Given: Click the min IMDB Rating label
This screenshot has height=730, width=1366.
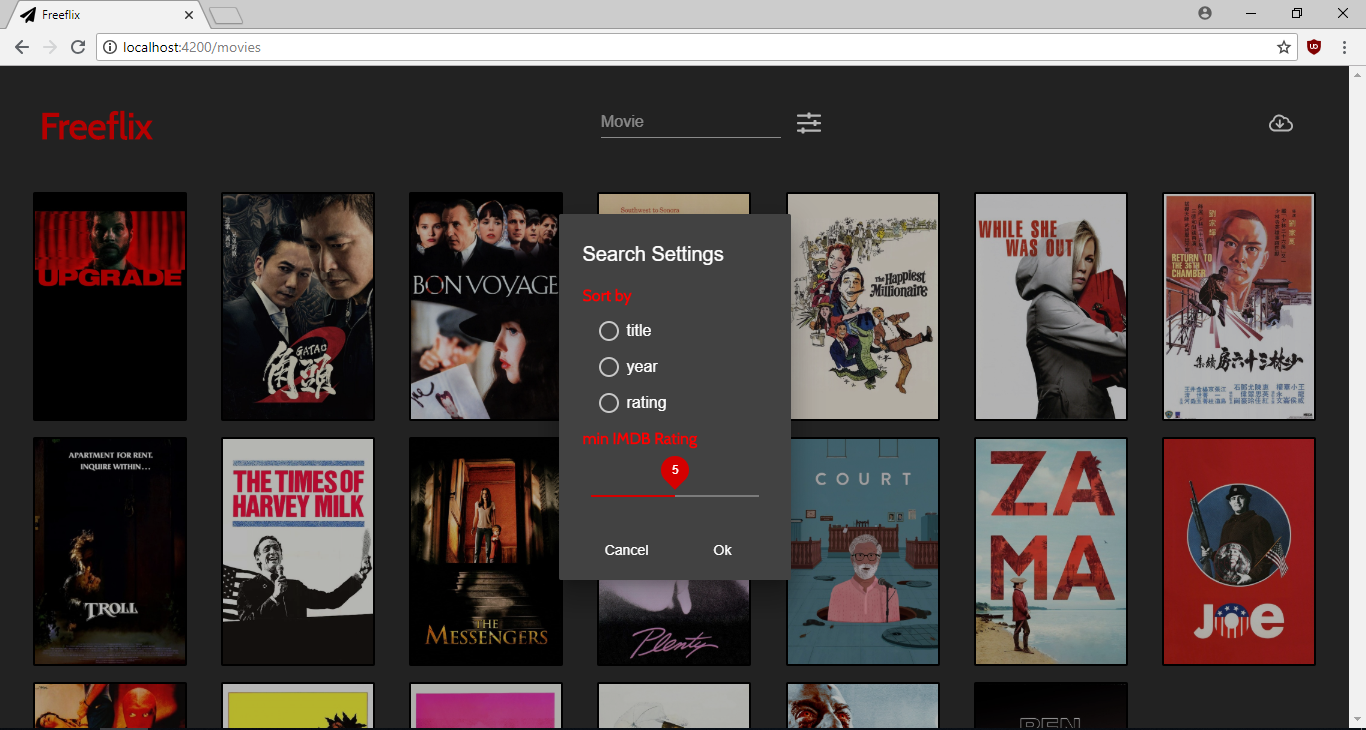Looking at the screenshot, I should (x=640, y=438).
